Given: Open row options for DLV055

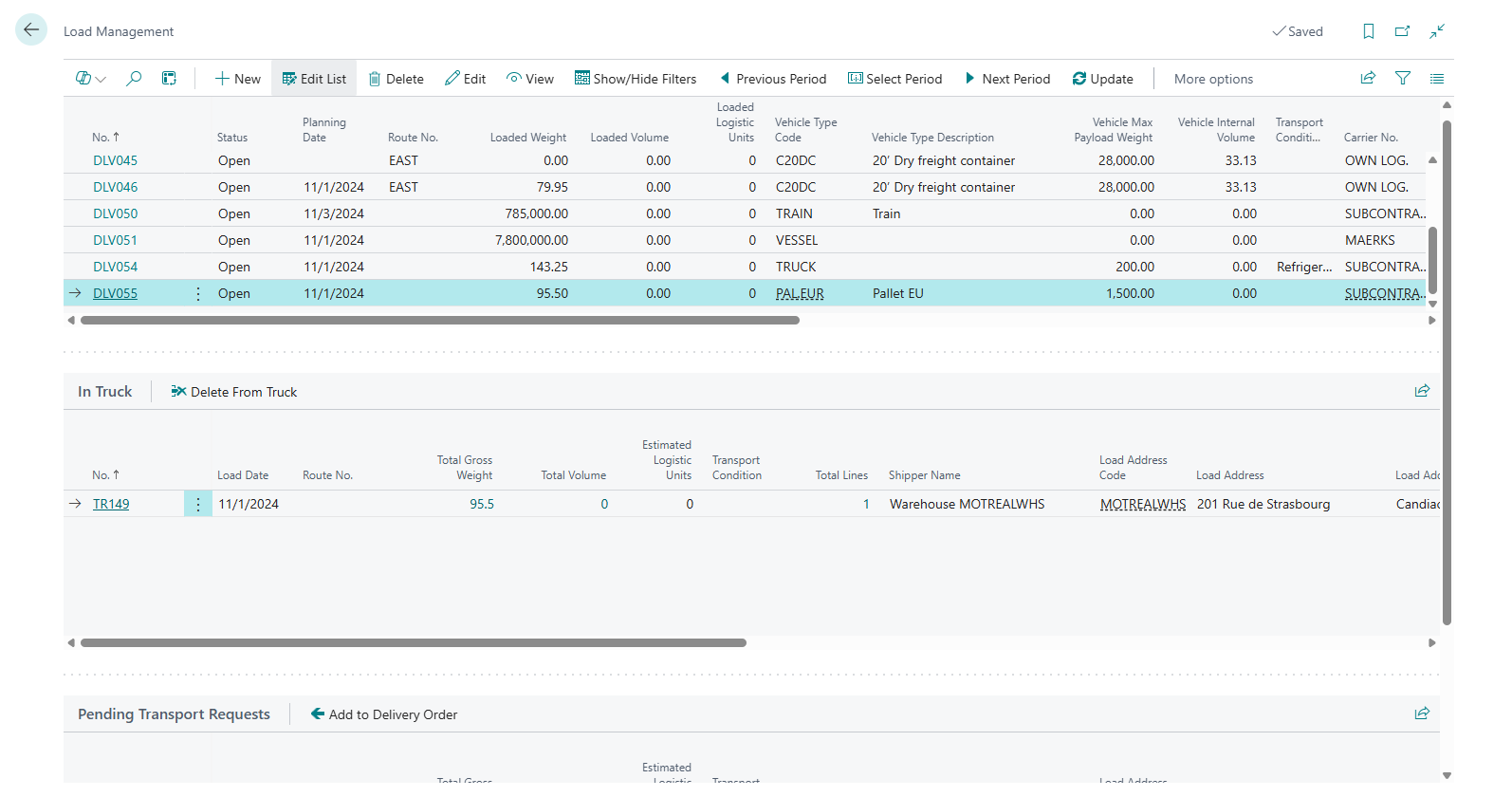Looking at the screenshot, I should 198,294.
